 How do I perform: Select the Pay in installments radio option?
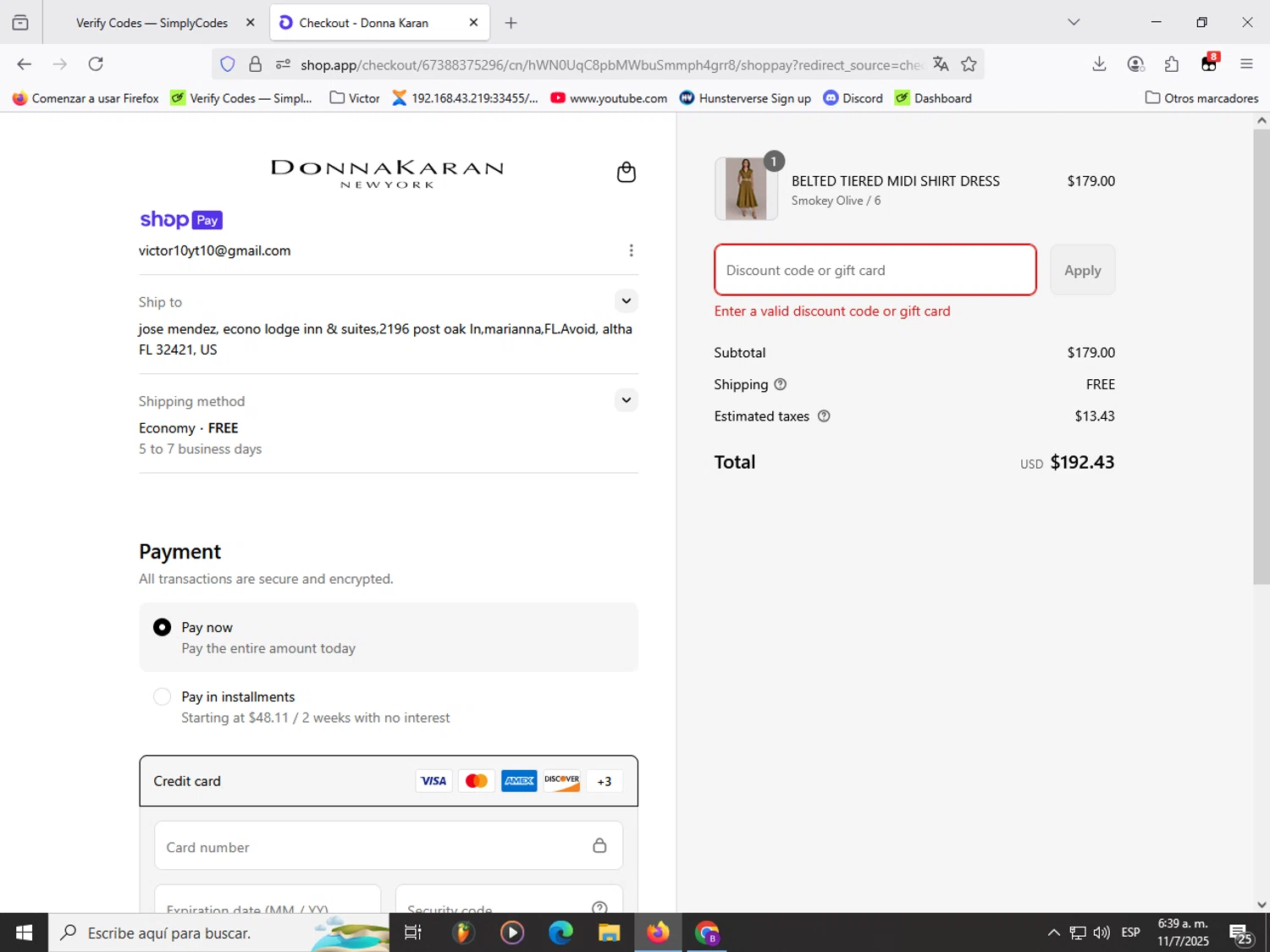162,696
